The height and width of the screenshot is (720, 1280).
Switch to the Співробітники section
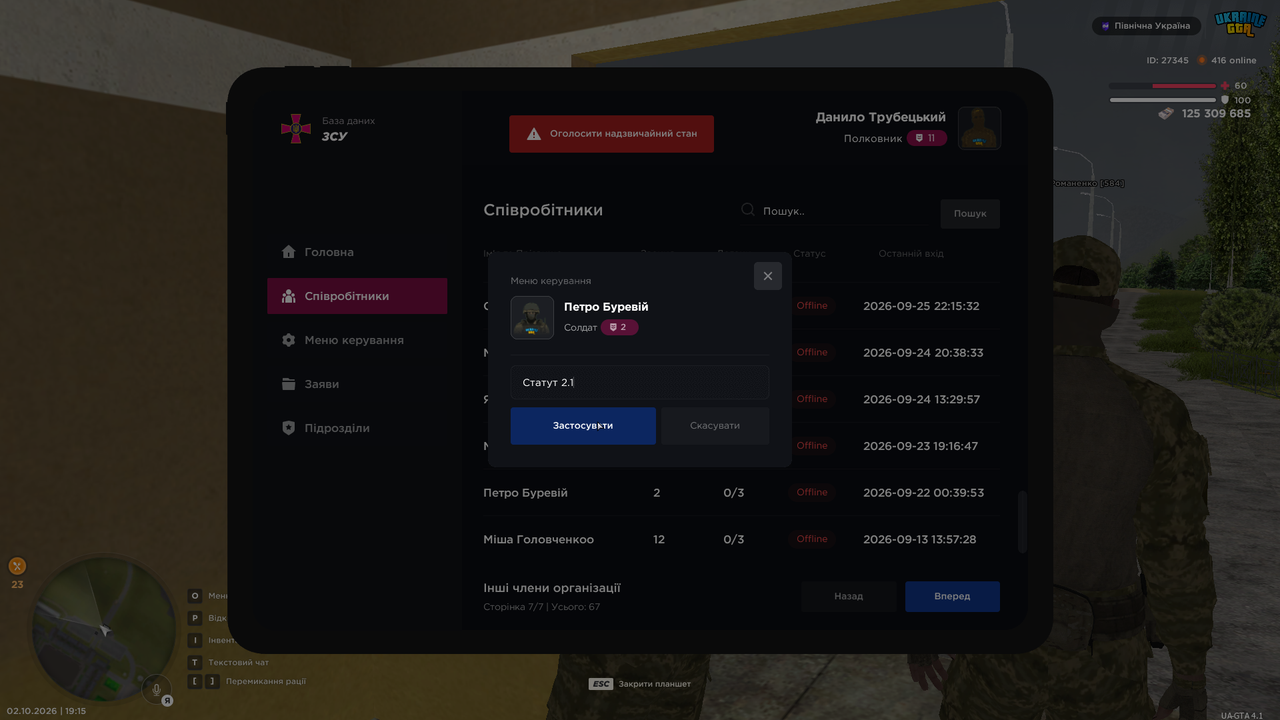pos(357,296)
